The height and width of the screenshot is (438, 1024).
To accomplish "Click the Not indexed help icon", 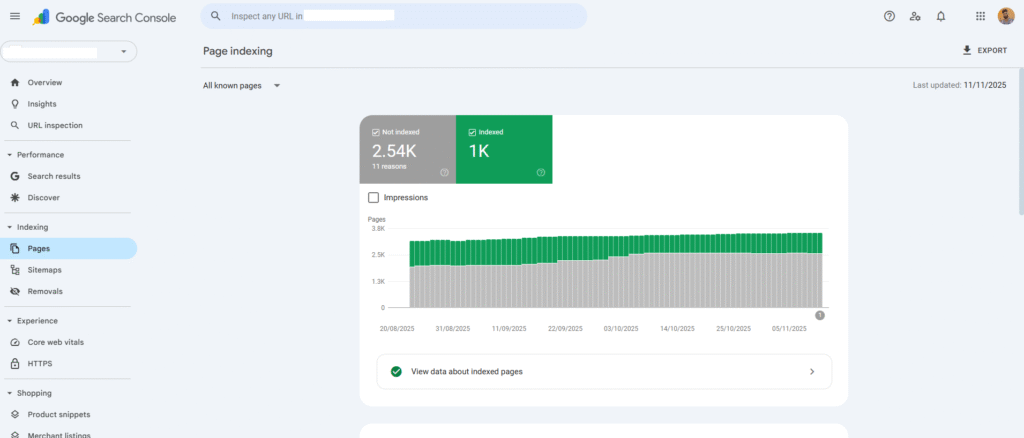I will pos(444,172).
